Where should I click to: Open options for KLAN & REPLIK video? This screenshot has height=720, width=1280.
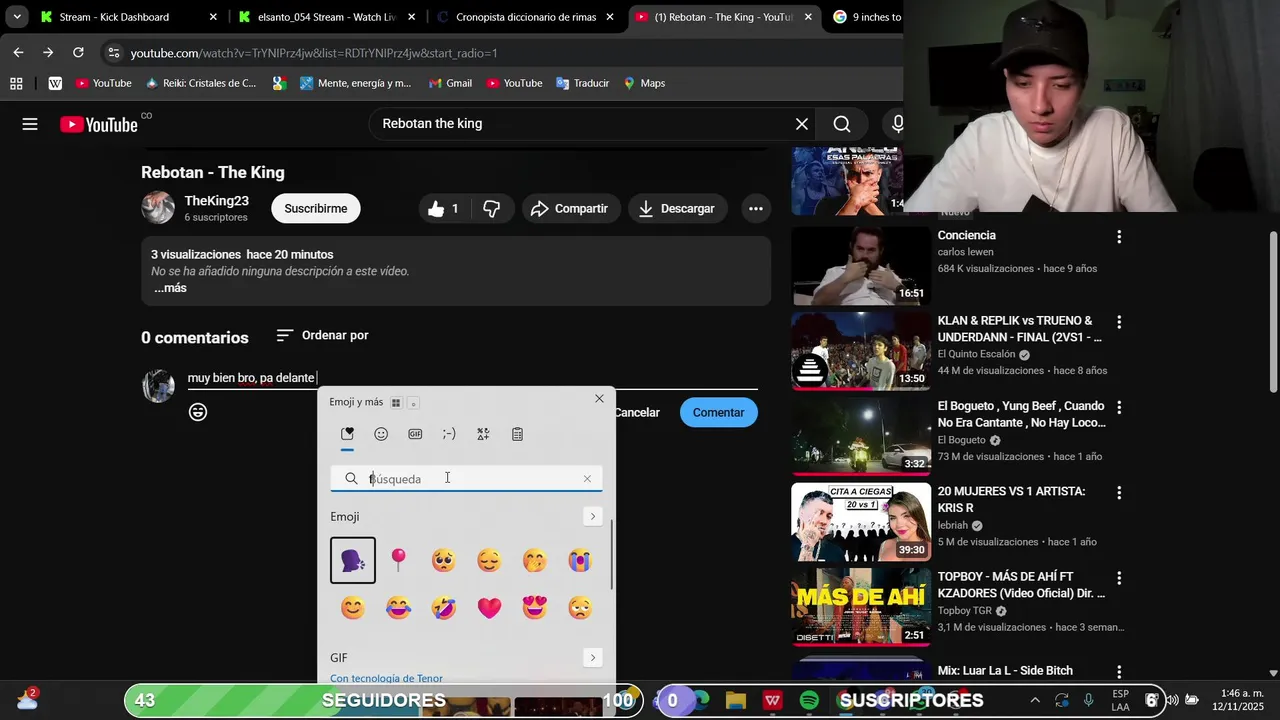pyautogui.click(x=1119, y=322)
